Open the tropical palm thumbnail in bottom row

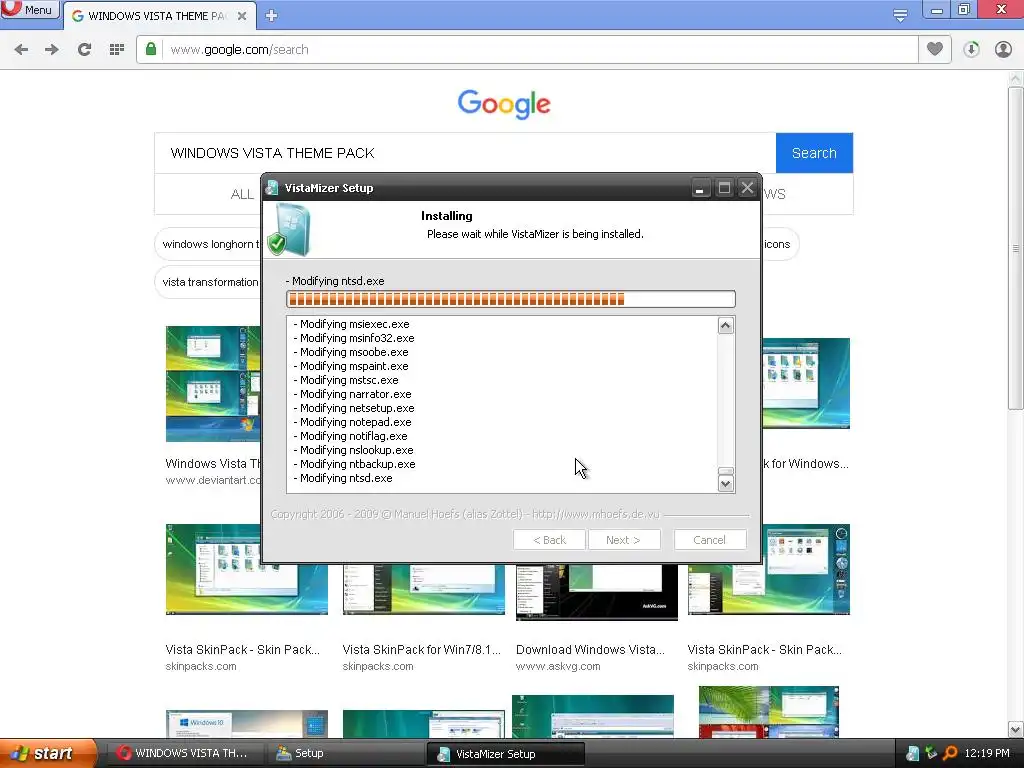[x=769, y=712]
